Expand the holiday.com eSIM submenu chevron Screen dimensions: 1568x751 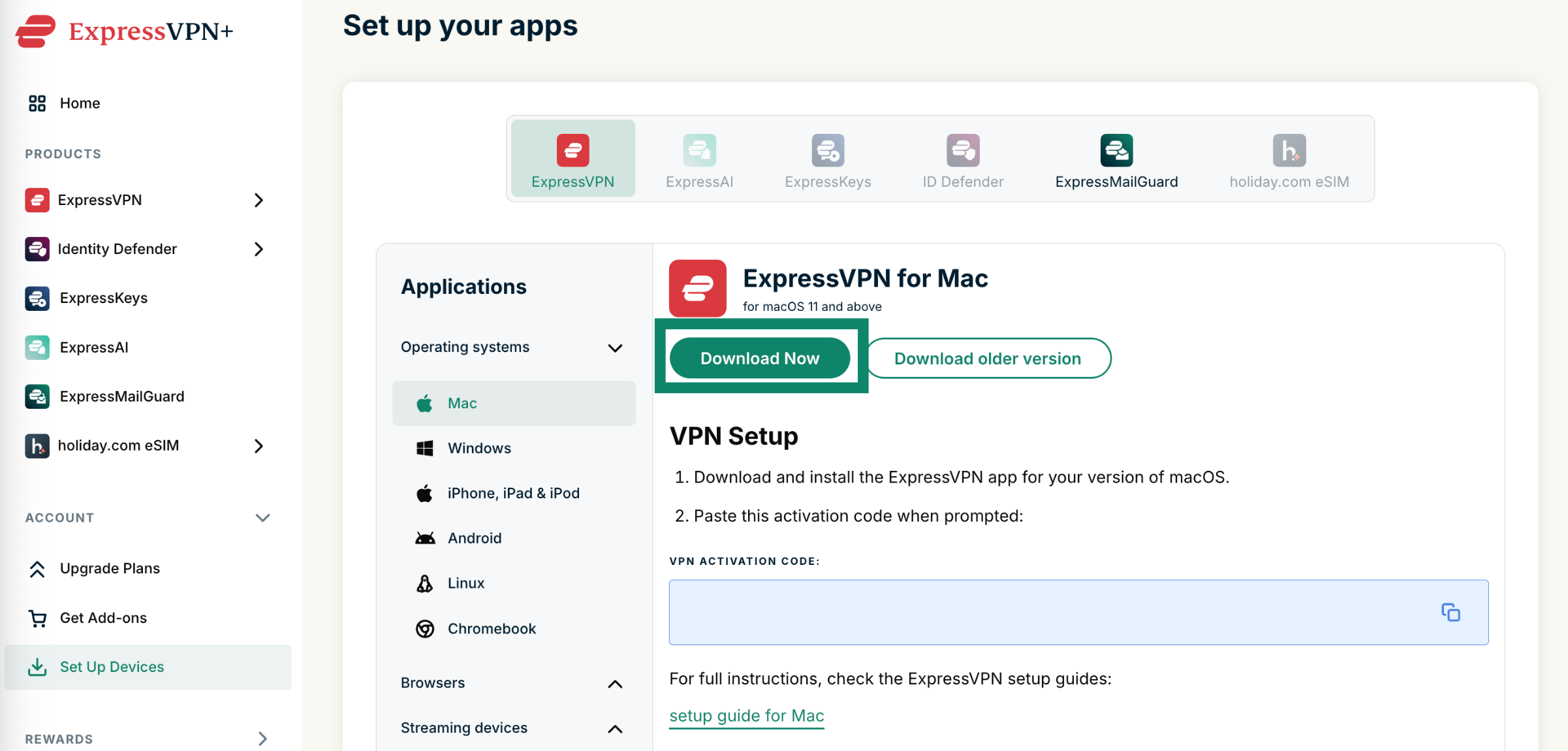tap(259, 445)
